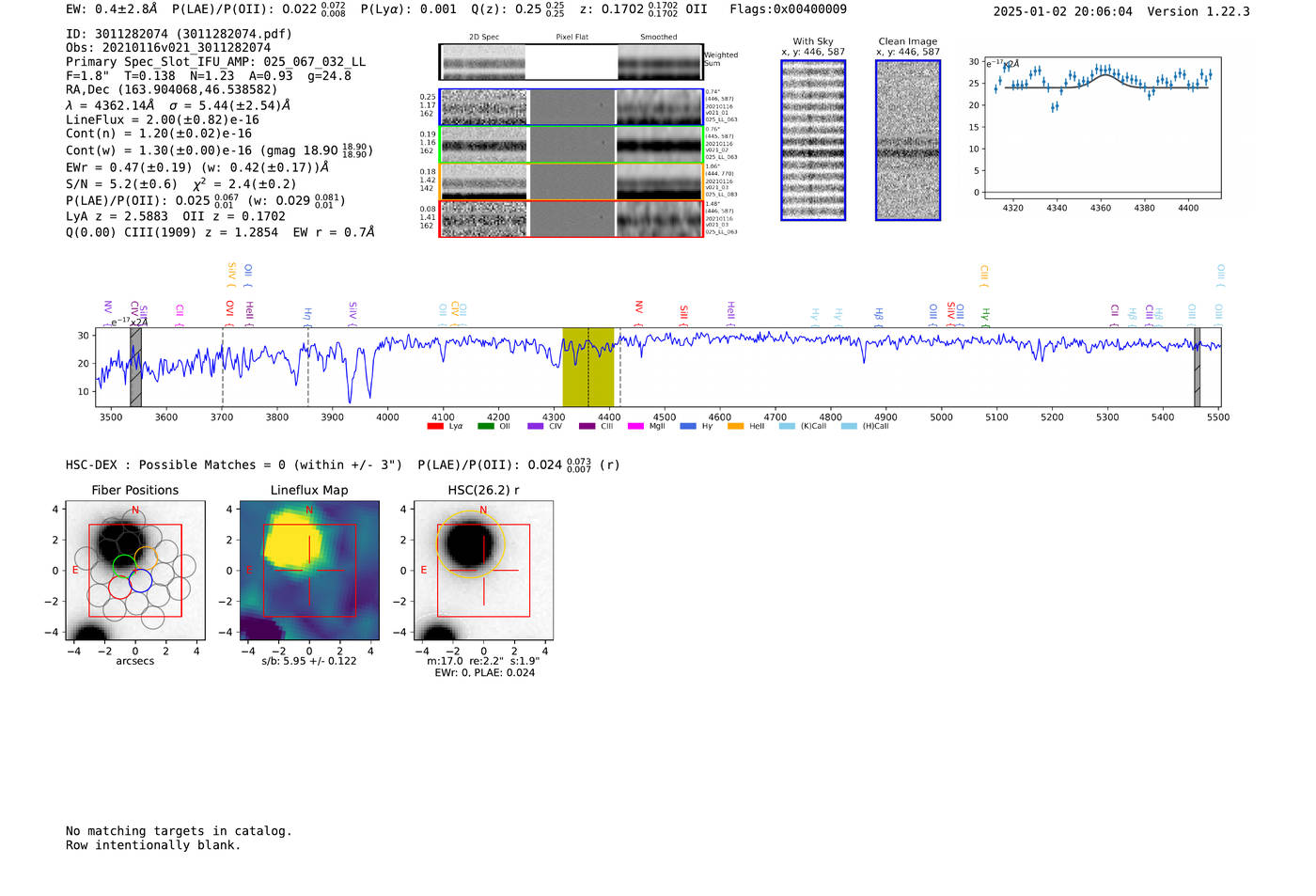The height and width of the screenshot is (896, 1316).
Task: Click the Gaussian fit curve in zoomed plot
Action: tap(1103, 75)
